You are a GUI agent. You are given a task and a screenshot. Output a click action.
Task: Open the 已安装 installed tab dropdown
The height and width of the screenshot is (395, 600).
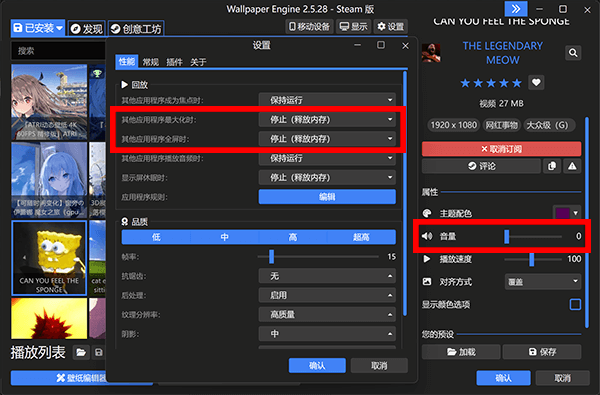(x=38, y=28)
